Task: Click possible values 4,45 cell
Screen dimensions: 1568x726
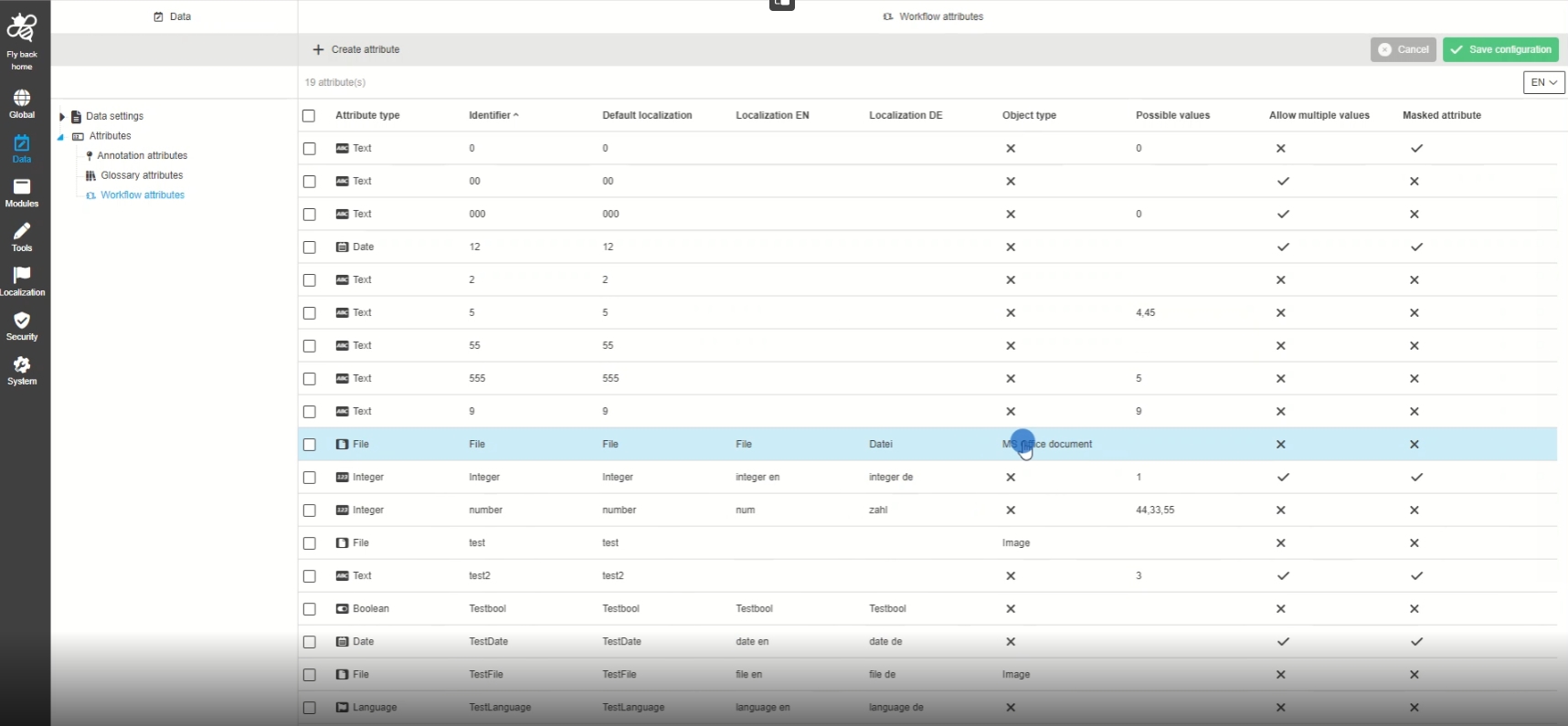Action: (1145, 312)
